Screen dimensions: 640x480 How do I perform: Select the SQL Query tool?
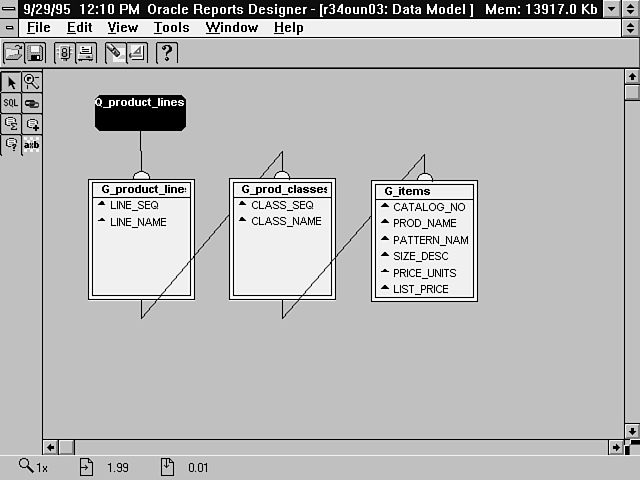pyautogui.click(x=11, y=103)
